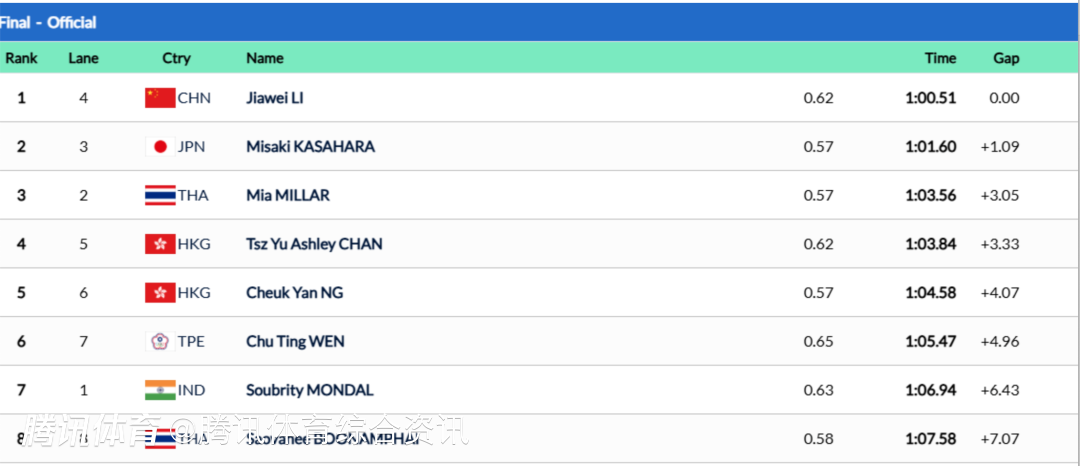Select the Final - Official header tab

pyautogui.click(x=48, y=22)
